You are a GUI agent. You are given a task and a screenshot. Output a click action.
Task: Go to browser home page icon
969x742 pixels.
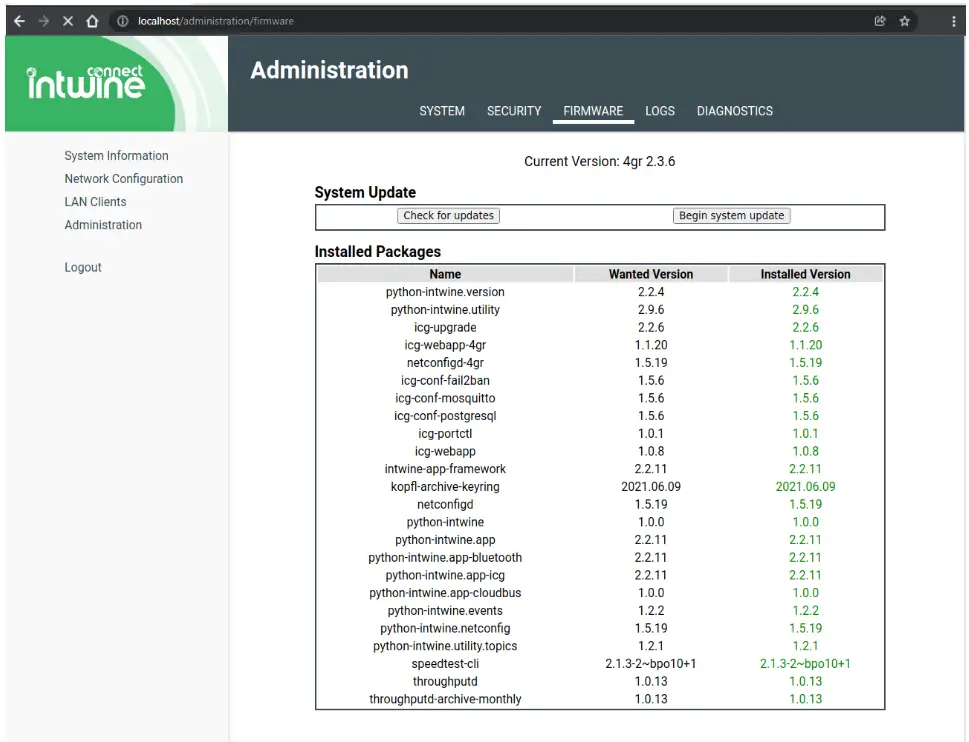click(92, 21)
